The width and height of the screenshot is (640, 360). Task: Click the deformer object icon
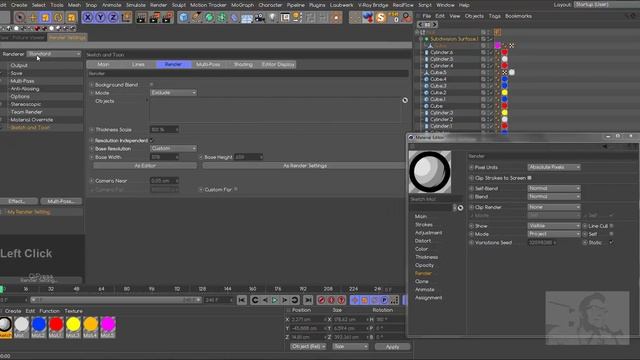click(234, 18)
